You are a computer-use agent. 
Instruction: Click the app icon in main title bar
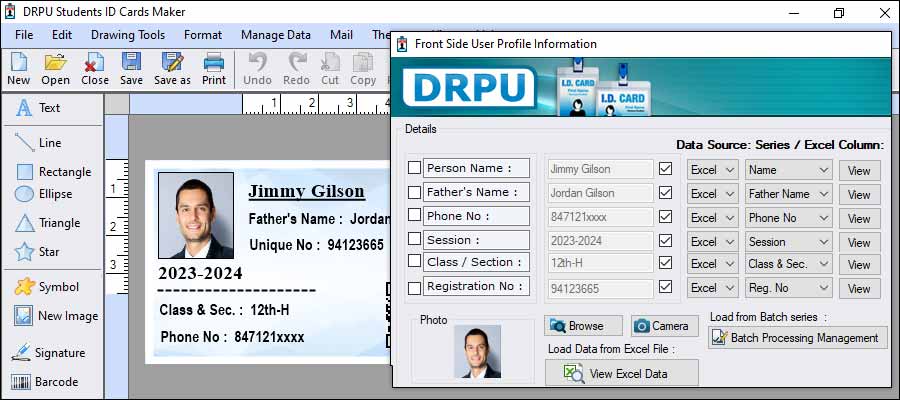click(x=10, y=12)
